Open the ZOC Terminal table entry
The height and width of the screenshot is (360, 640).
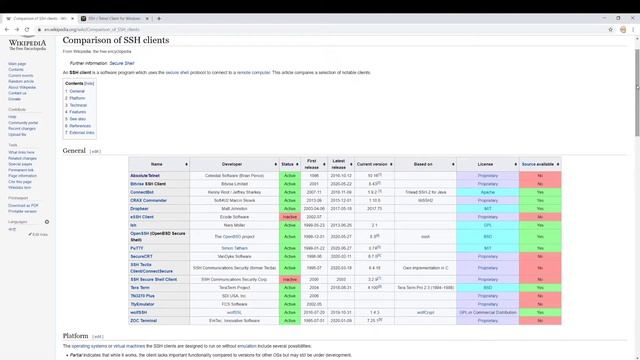pyautogui.click(x=143, y=320)
